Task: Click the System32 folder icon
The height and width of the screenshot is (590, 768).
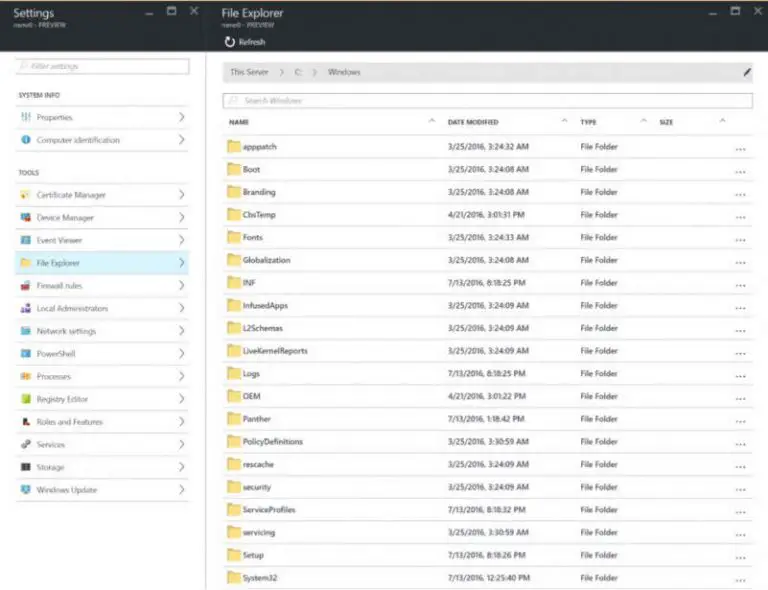Action: pos(234,578)
